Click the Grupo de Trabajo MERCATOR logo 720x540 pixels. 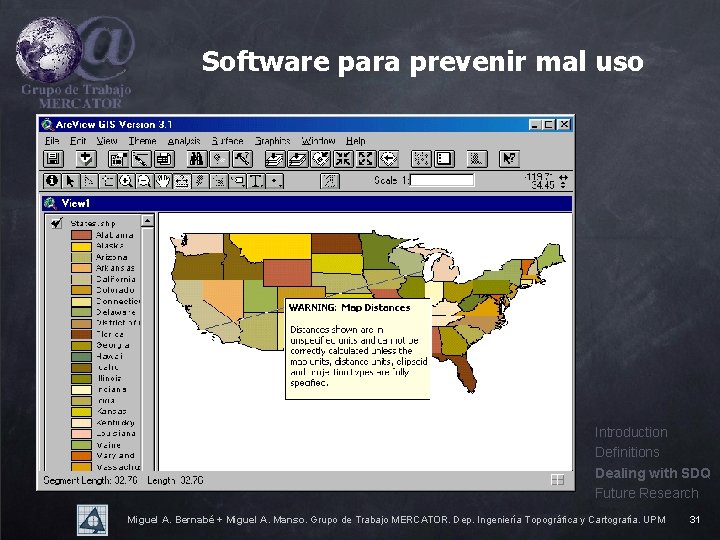pyautogui.click(x=75, y=62)
